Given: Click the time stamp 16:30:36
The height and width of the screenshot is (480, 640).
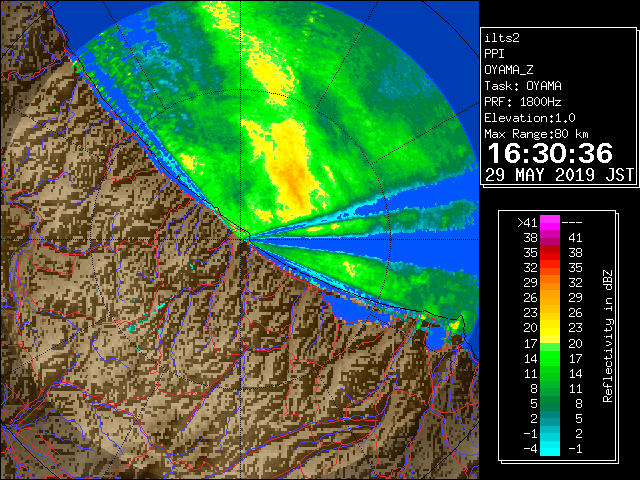Looking at the screenshot, I should coord(550,153).
